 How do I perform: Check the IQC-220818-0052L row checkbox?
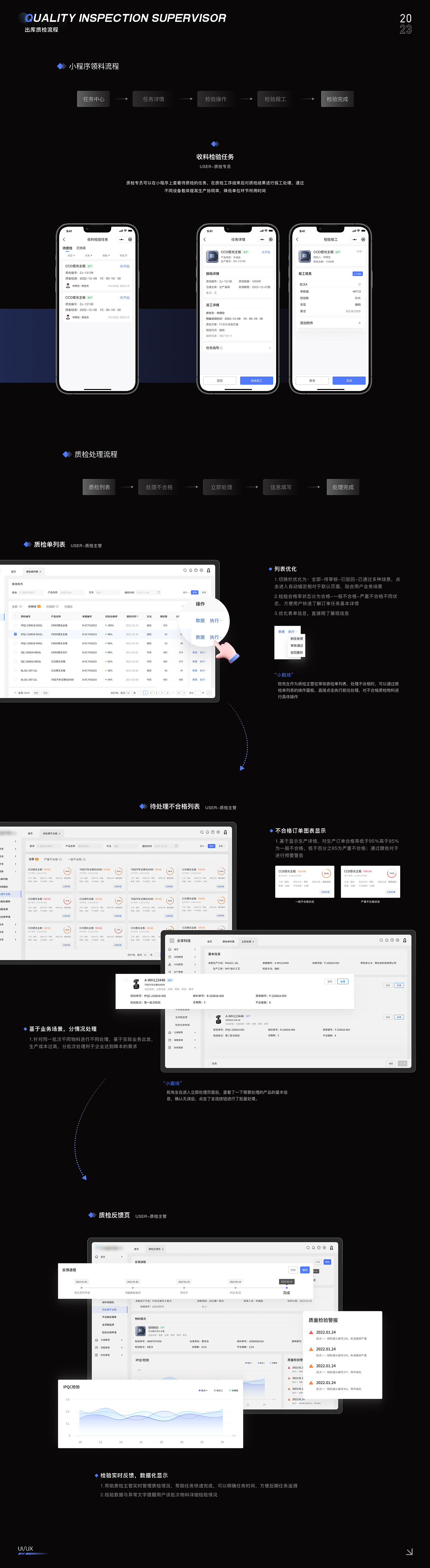point(15,662)
